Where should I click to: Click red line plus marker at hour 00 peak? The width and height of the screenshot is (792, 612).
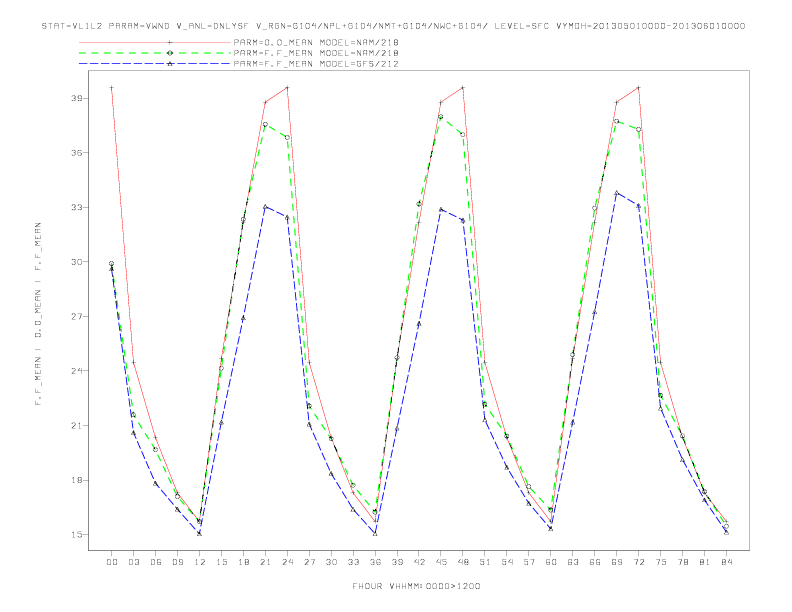click(x=112, y=88)
